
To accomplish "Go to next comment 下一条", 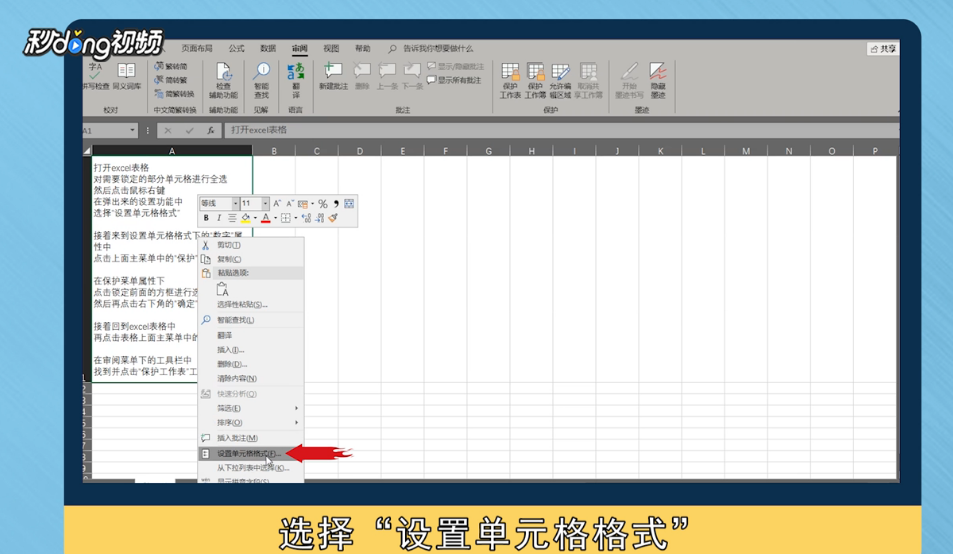I will (412, 76).
